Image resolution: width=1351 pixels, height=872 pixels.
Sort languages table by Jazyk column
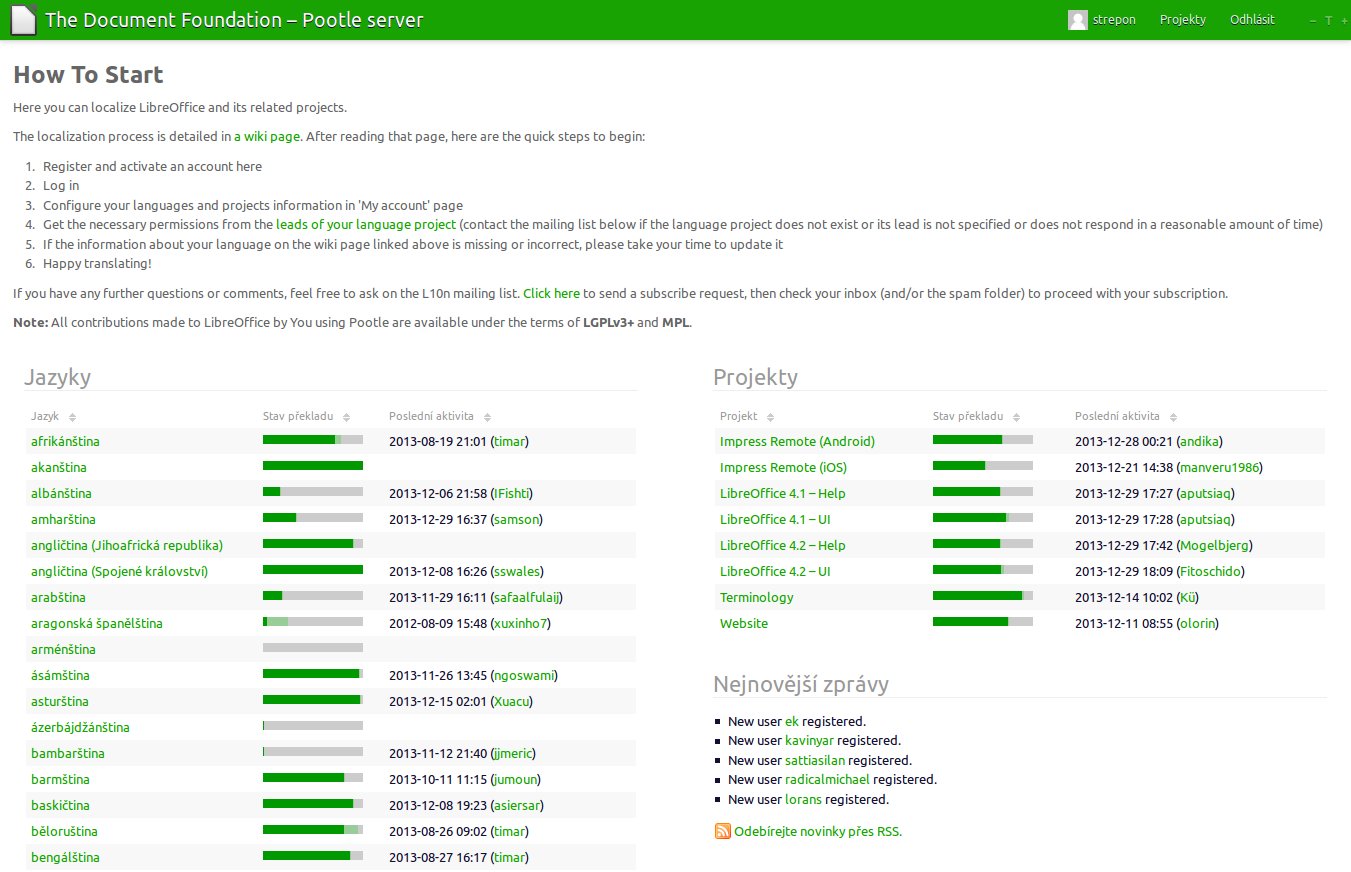pyautogui.click(x=54, y=416)
